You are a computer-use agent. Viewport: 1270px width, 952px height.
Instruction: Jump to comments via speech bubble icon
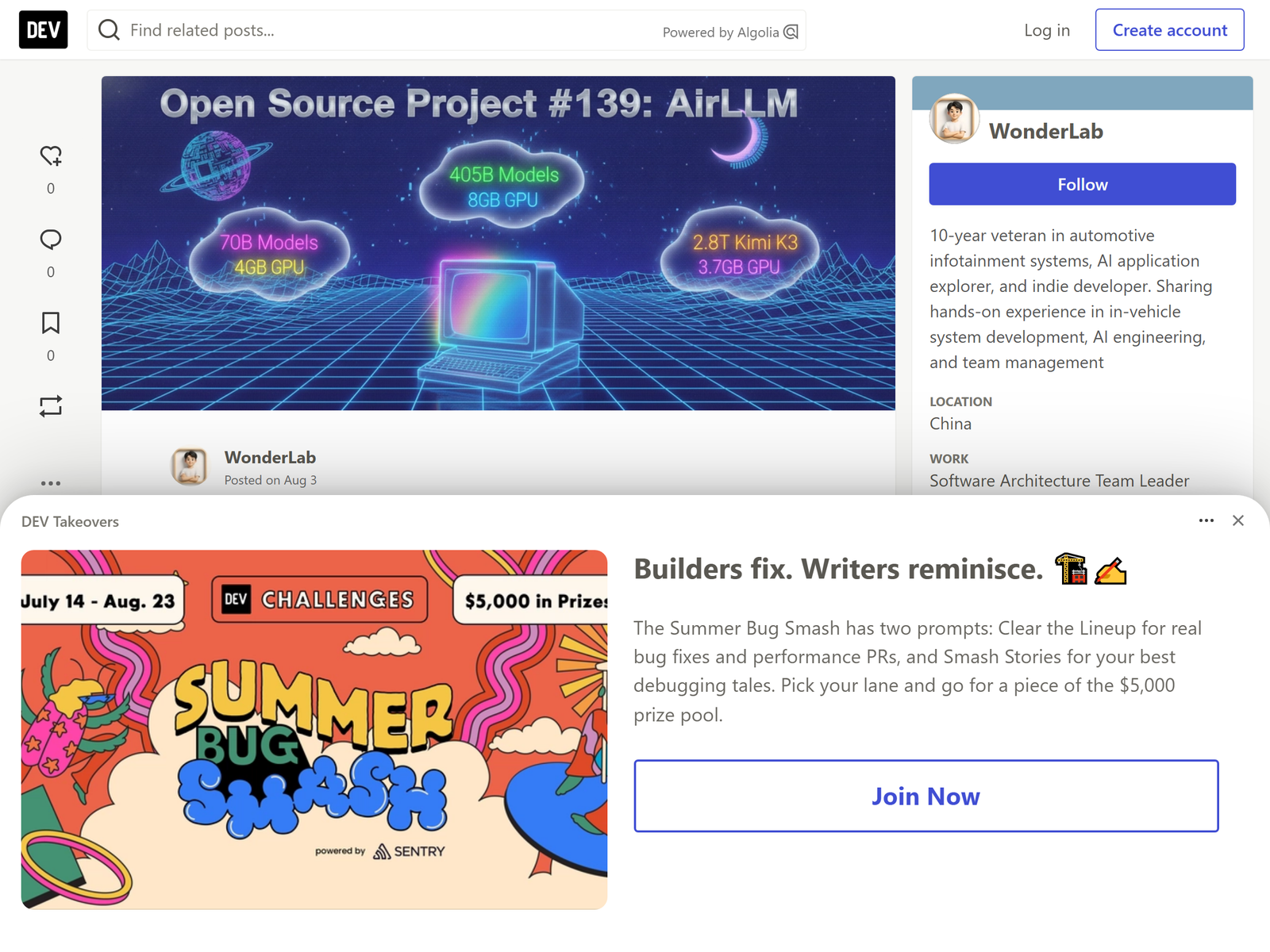(51, 240)
